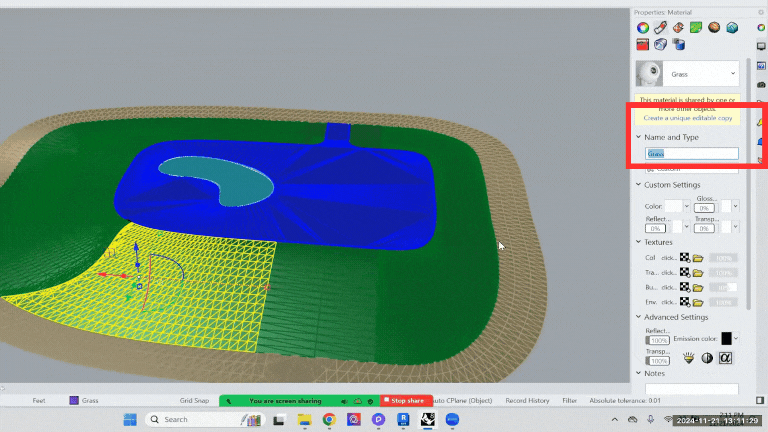Image resolution: width=768 pixels, height=432 pixels.
Task: Collapse the Advanced Settings section
Action: click(x=638, y=317)
